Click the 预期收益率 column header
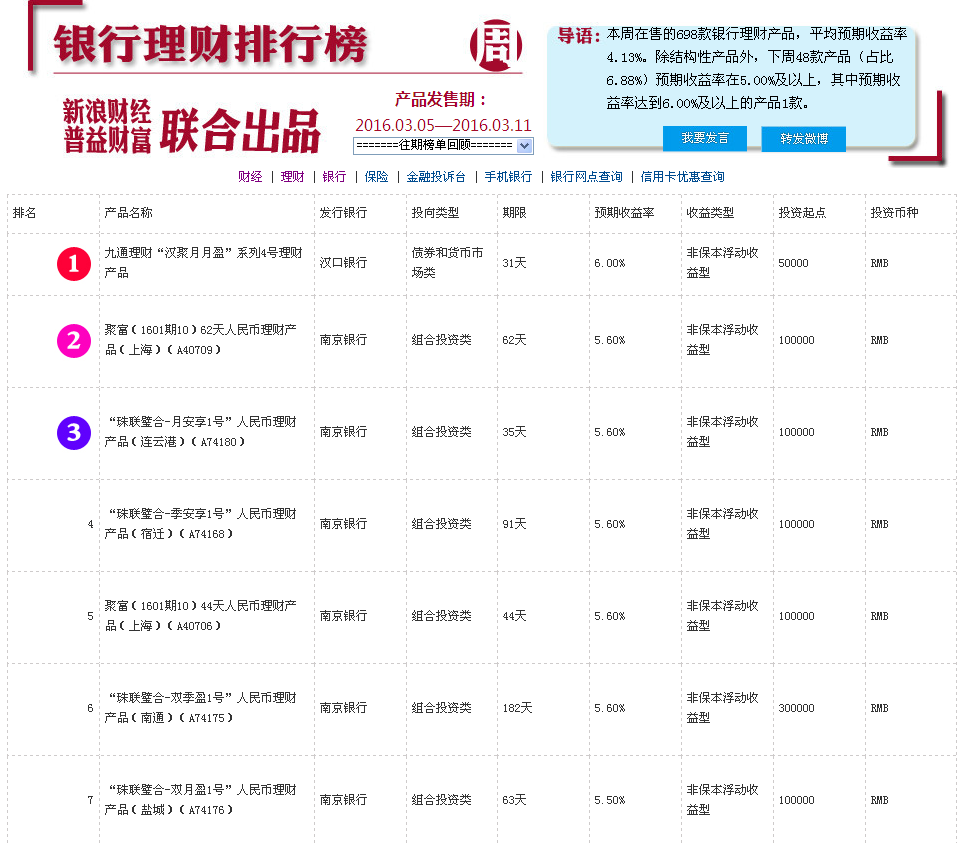The image size is (965, 843). point(624,213)
